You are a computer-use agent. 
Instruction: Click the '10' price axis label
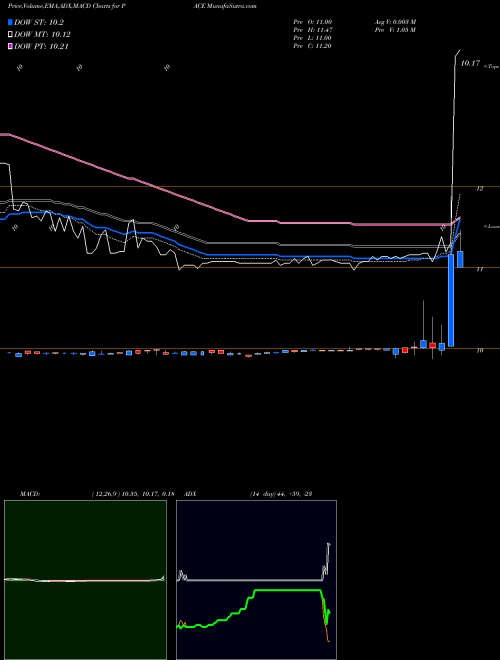click(x=479, y=350)
